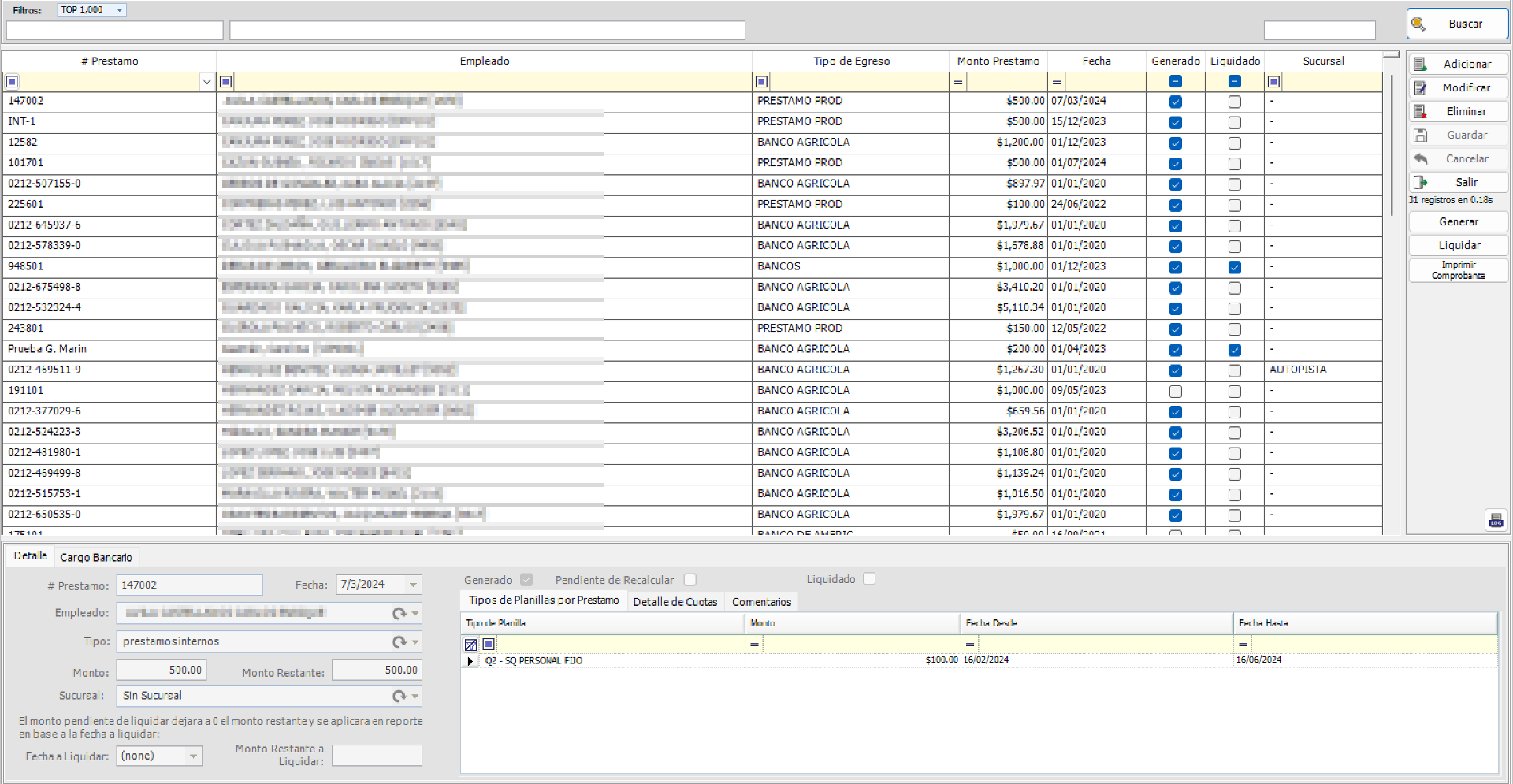Open the TOP 1,000 filters dropdown
This screenshot has width=1513, height=784.
tap(120, 9)
